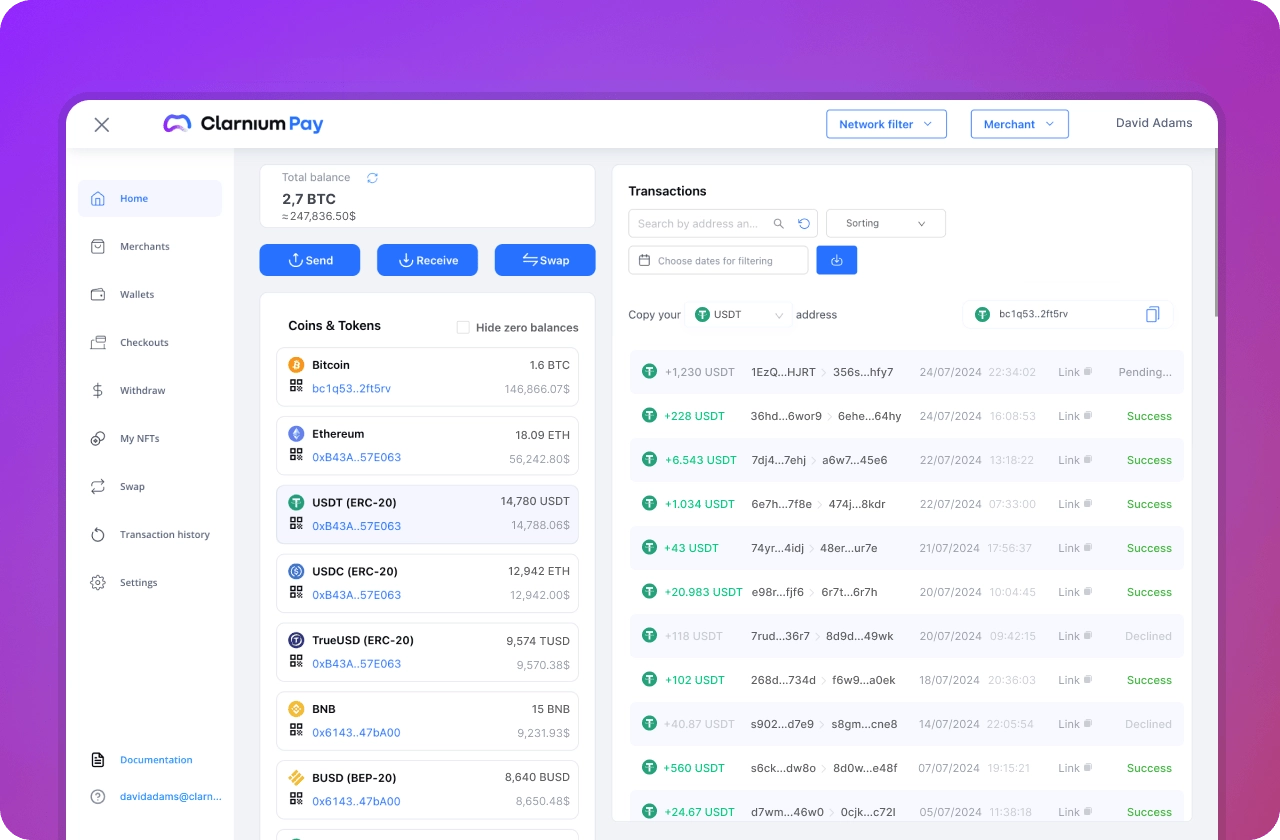The image size is (1280, 840).
Task: Click the copy address icon for bc1q53..2ft5rv
Action: [1152, 315]
